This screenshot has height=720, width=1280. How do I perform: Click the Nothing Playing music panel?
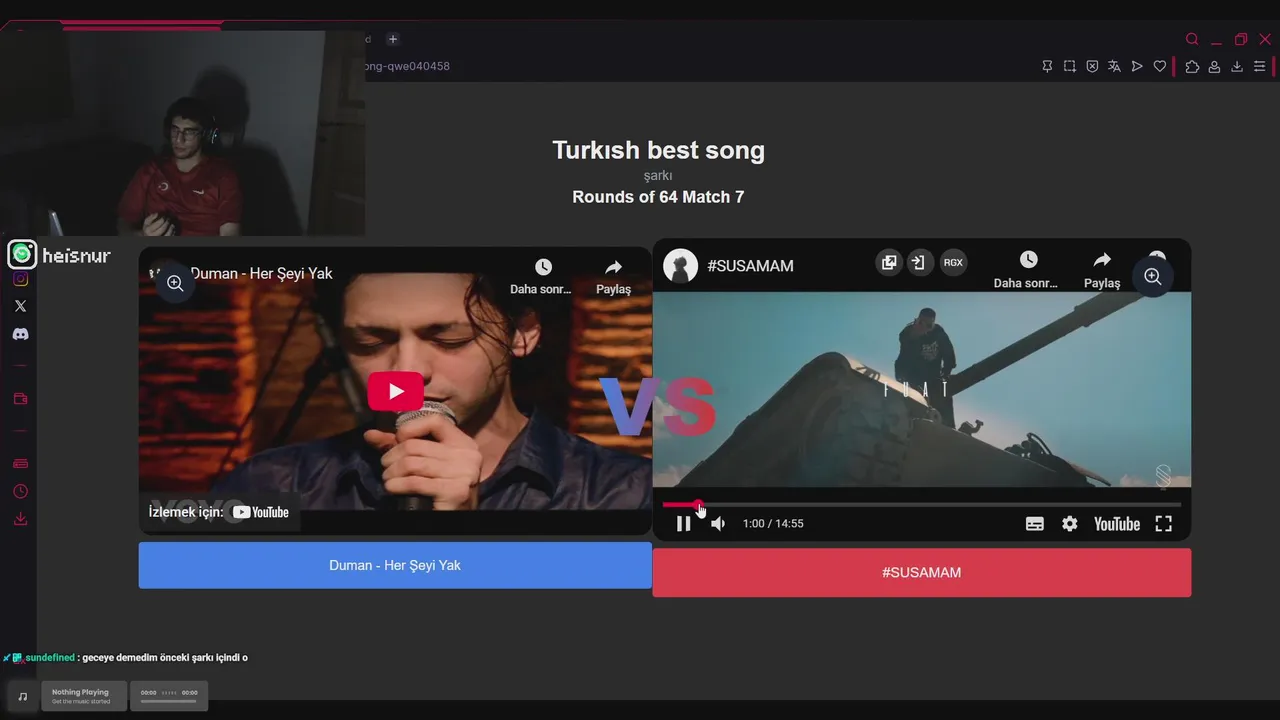pos(84,696)
